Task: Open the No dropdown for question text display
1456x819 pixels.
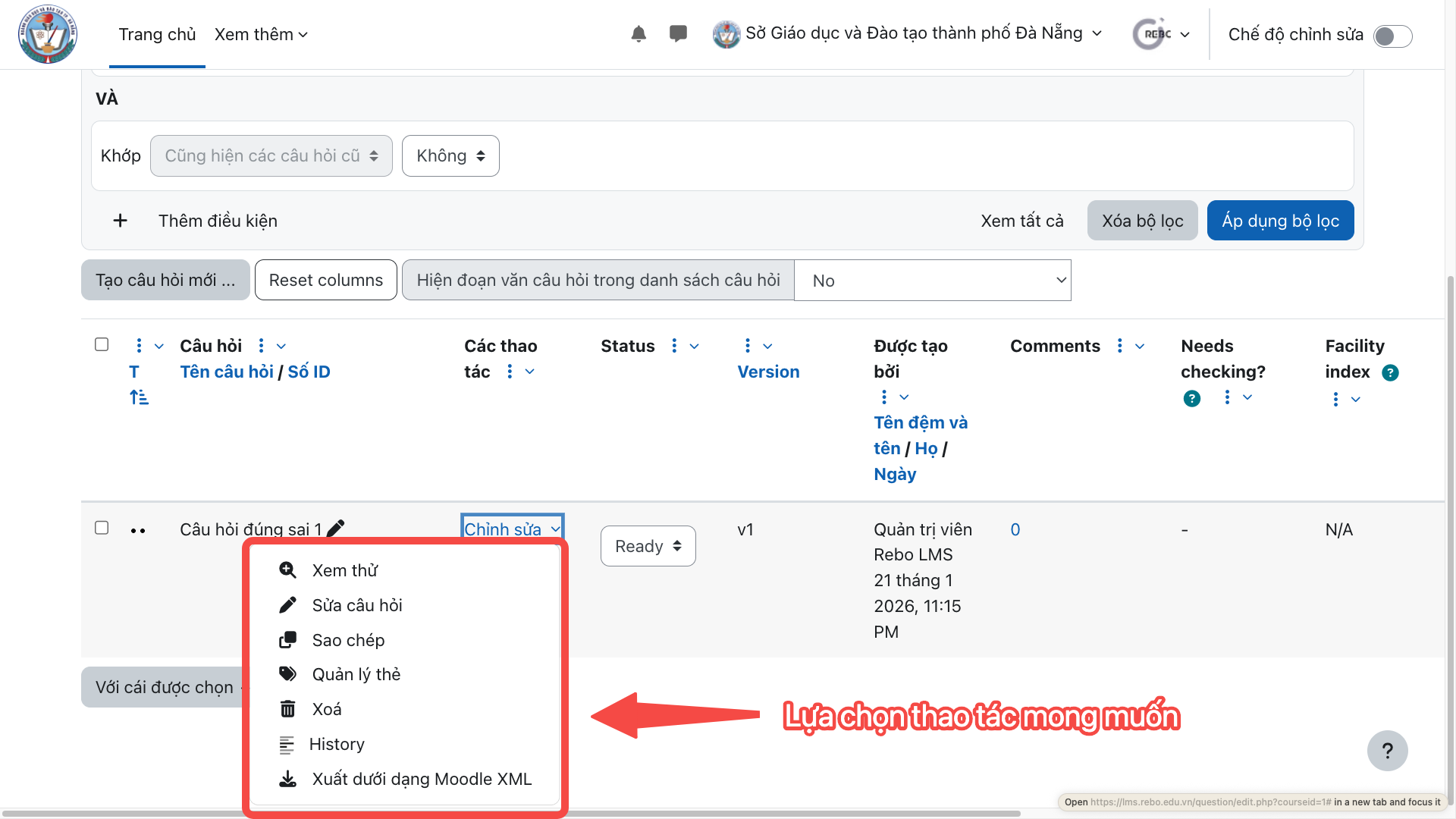Action: (933, 281)
